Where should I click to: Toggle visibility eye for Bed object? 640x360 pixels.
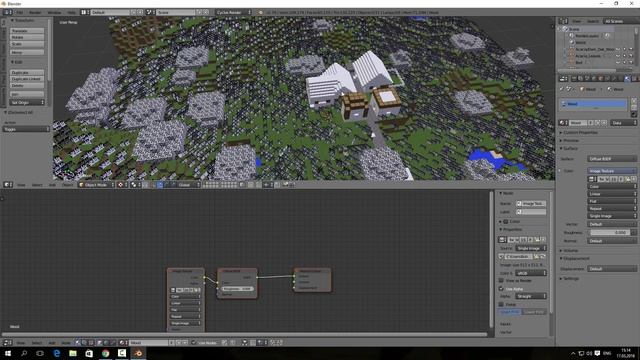618,62
